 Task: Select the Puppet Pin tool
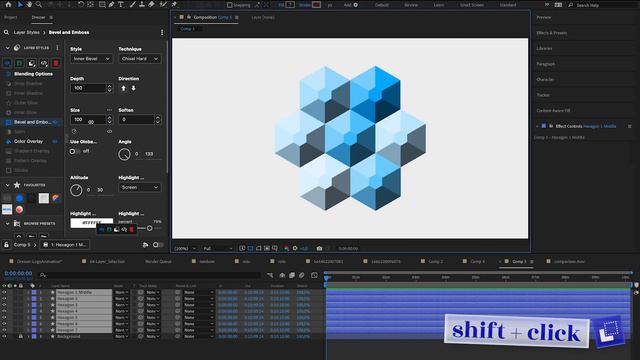[174, 4]
